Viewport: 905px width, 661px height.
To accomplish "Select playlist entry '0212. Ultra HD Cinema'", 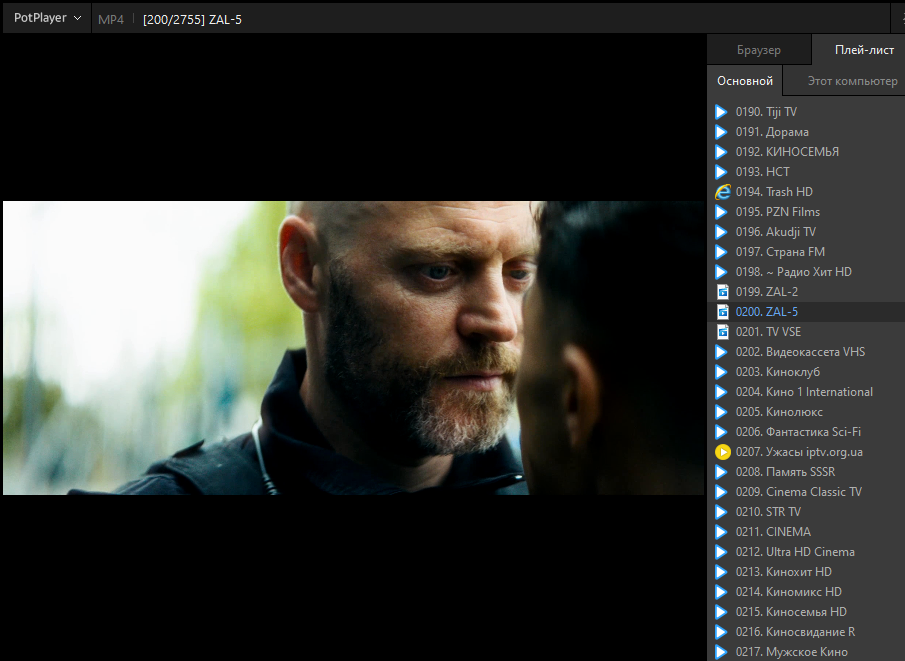I will (x=806, y=552).
